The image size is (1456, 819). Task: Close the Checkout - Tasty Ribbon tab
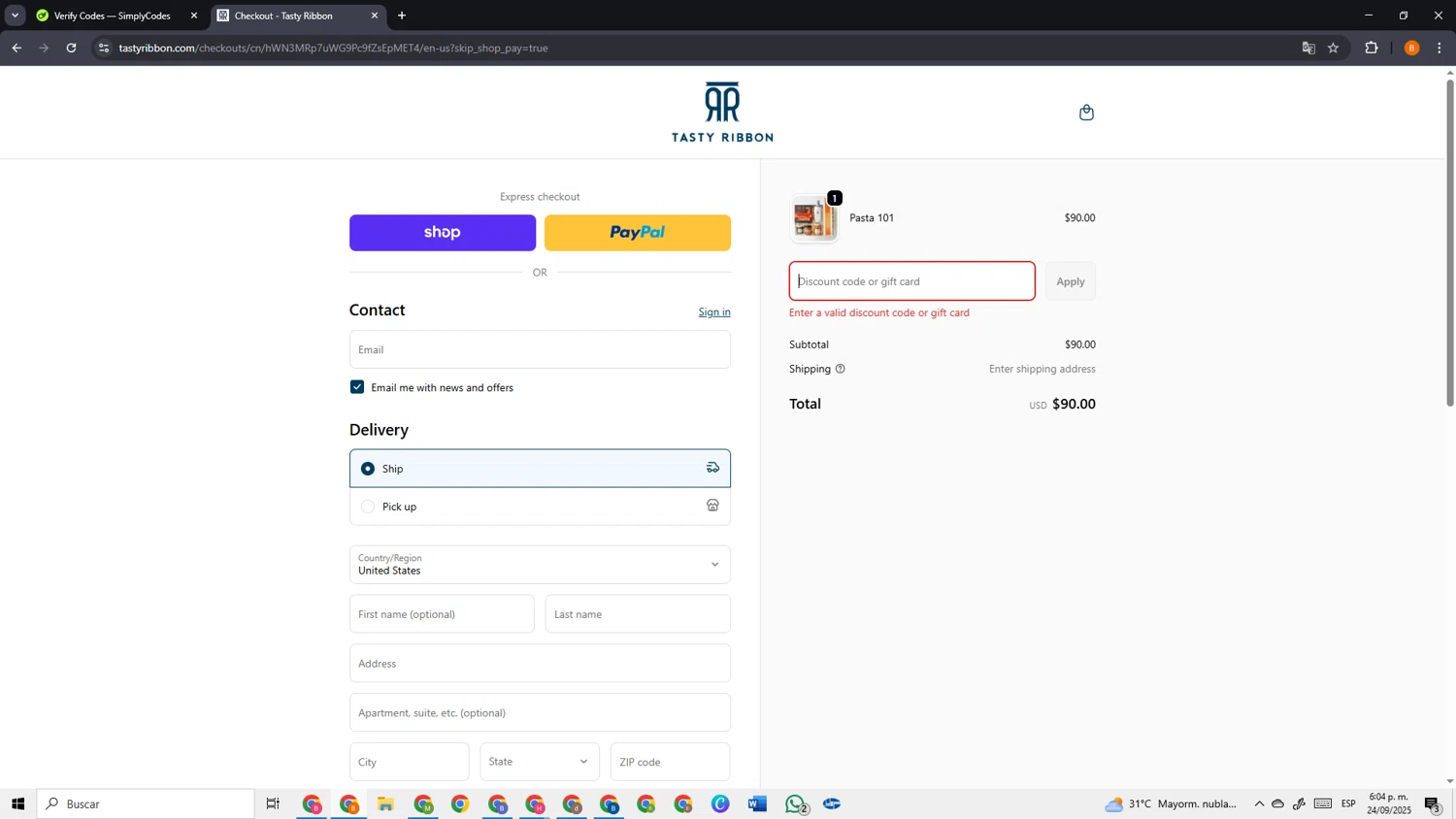[x=375, y=16]
